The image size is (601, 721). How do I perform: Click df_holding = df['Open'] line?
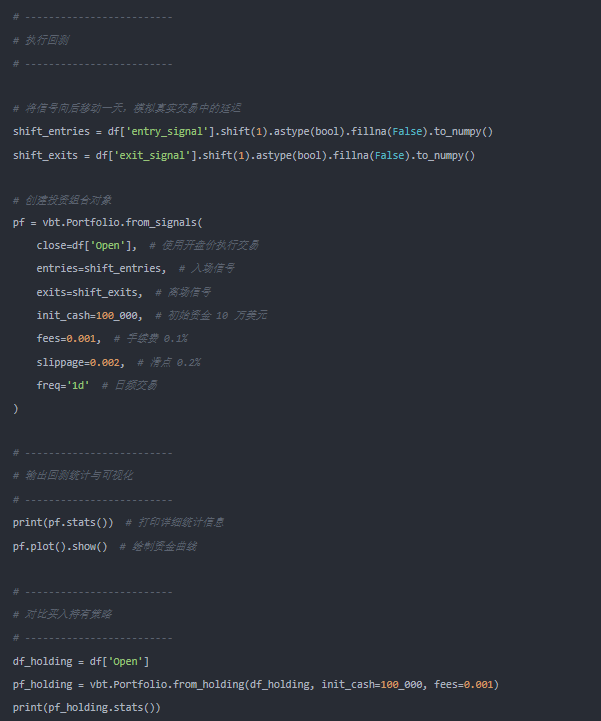(81, 661)
